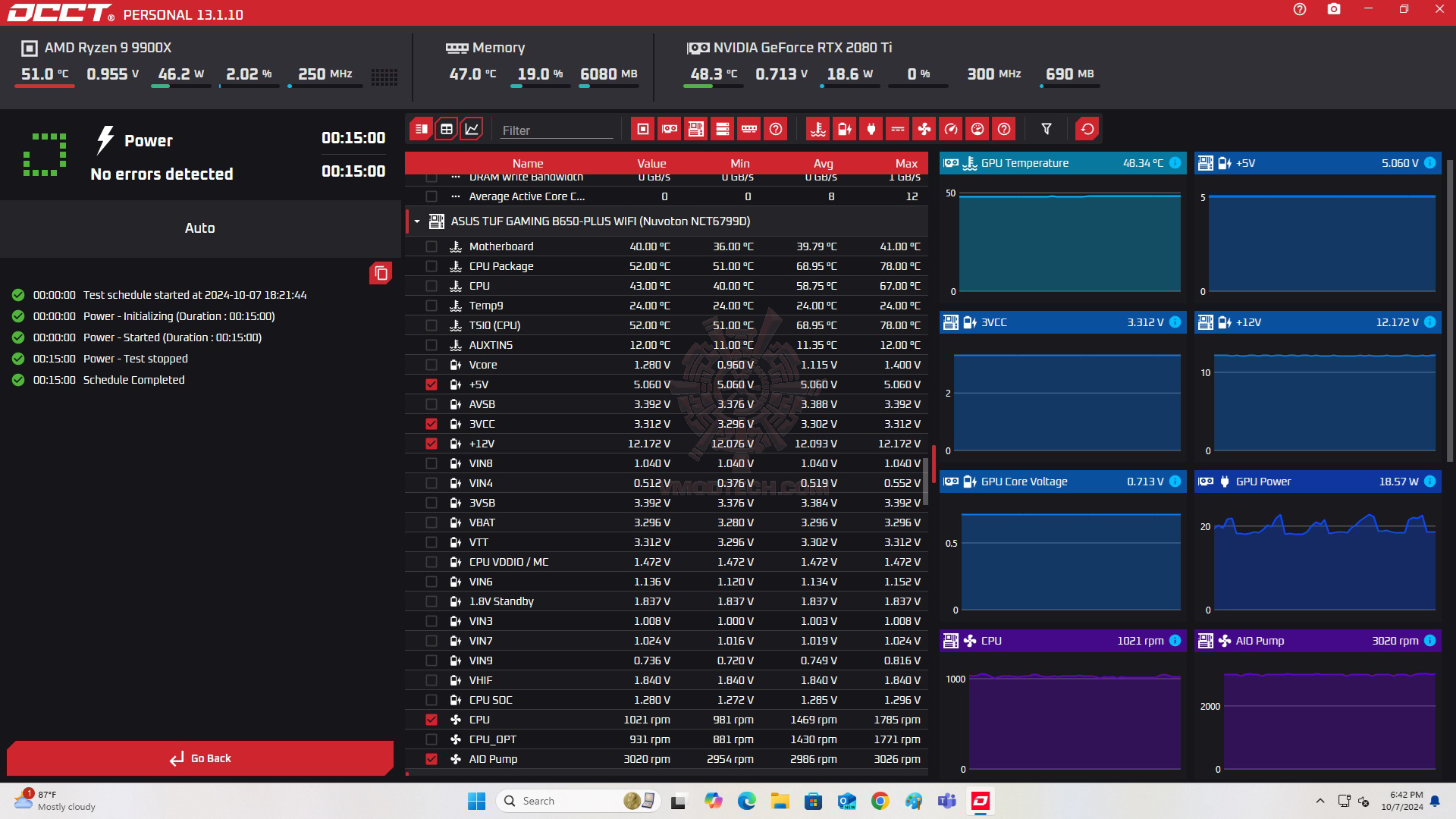Sort table by Max column header

pos(905,163)
